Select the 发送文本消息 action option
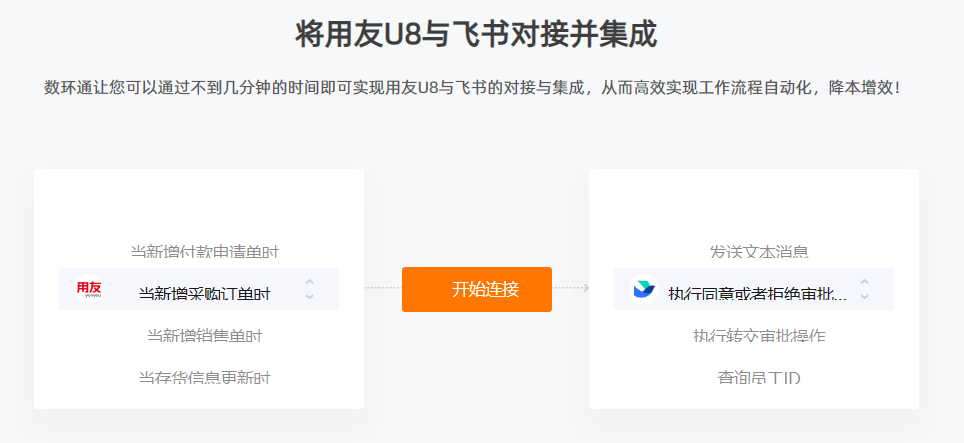This screenshot has height=443, width=964. (x=759, y=251)
